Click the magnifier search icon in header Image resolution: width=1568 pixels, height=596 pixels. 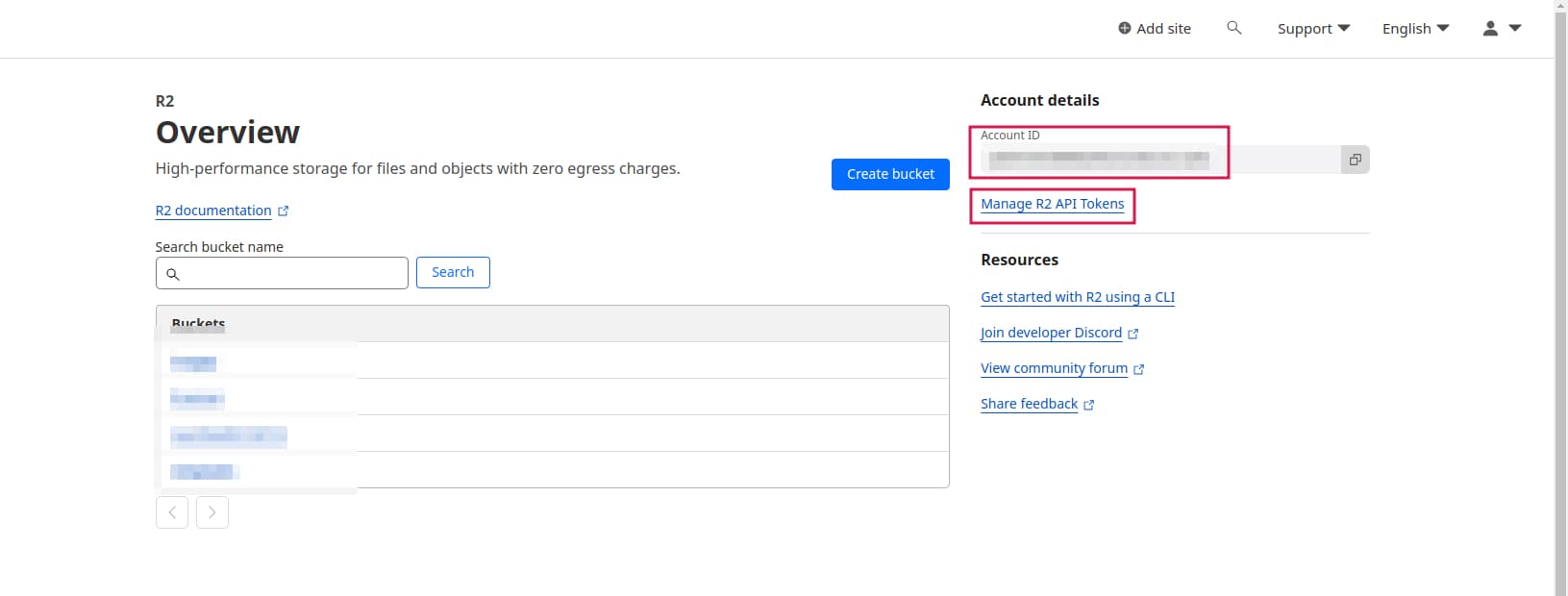tap(1233, 28)
